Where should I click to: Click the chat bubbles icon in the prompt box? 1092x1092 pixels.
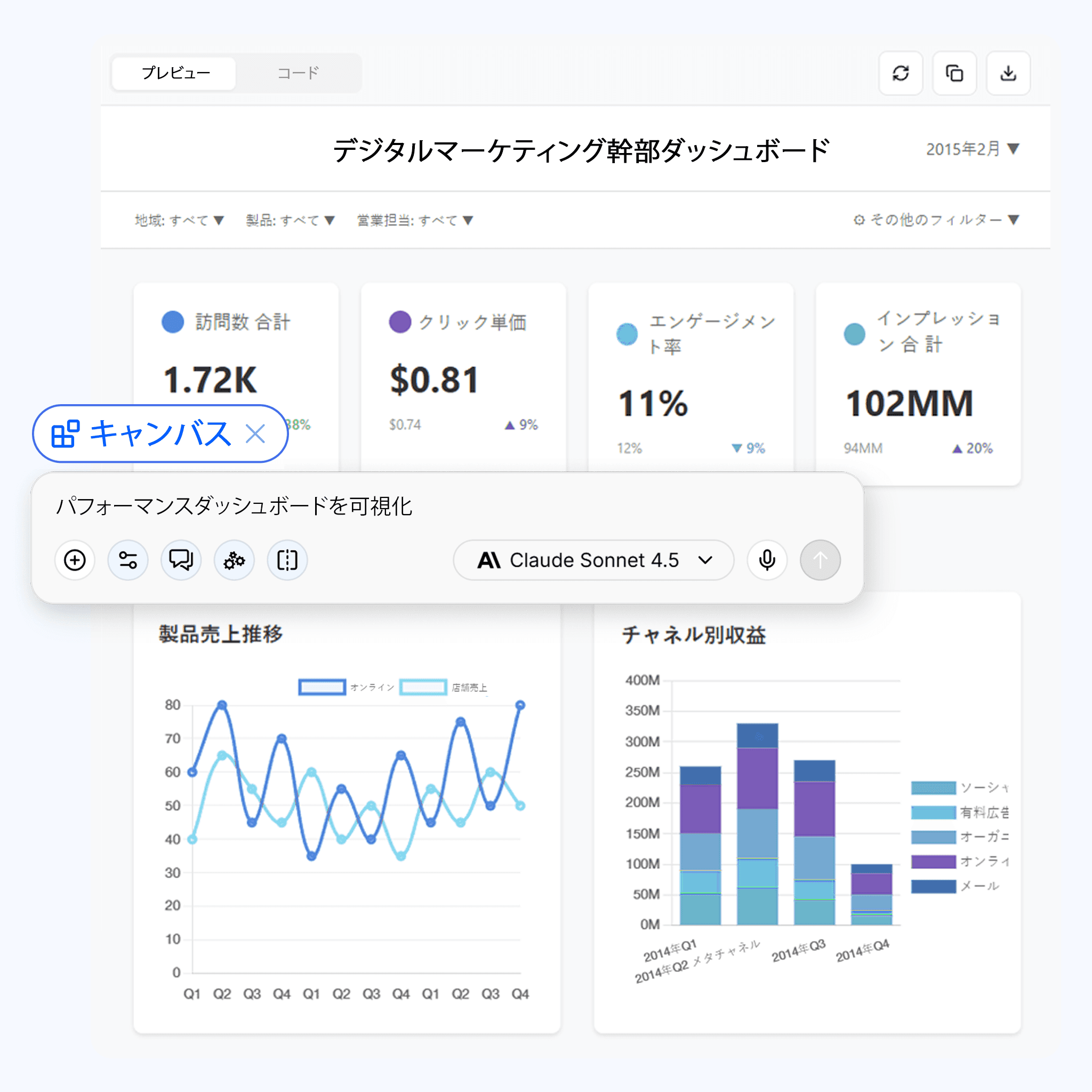(181, 560)
